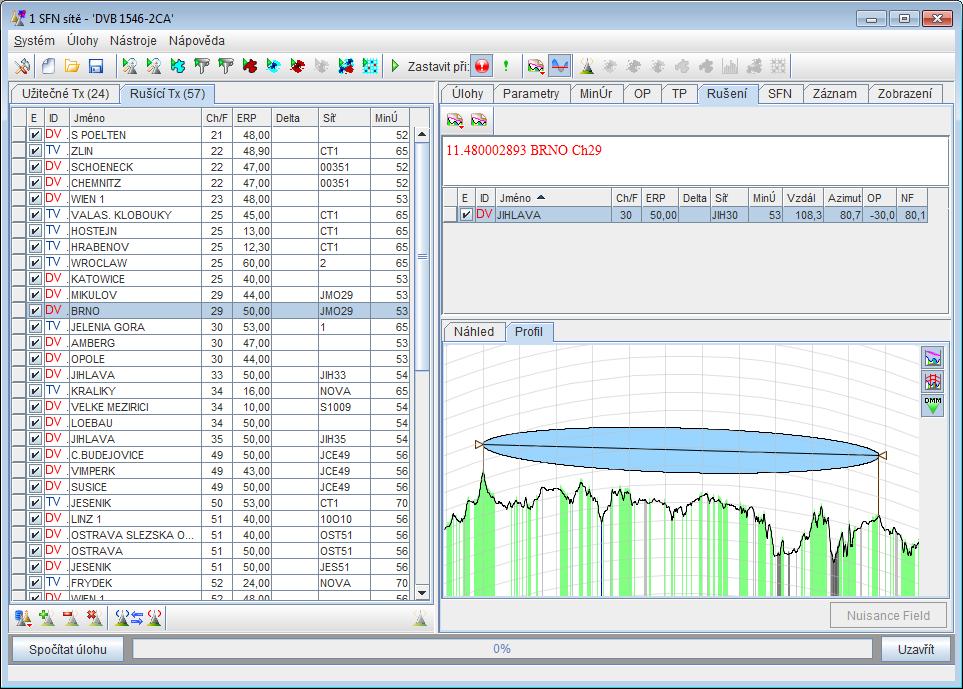963x689 pixels.
Task: Toggle checkbox of JIHLAVA in right table
Action: coord(466,215)
